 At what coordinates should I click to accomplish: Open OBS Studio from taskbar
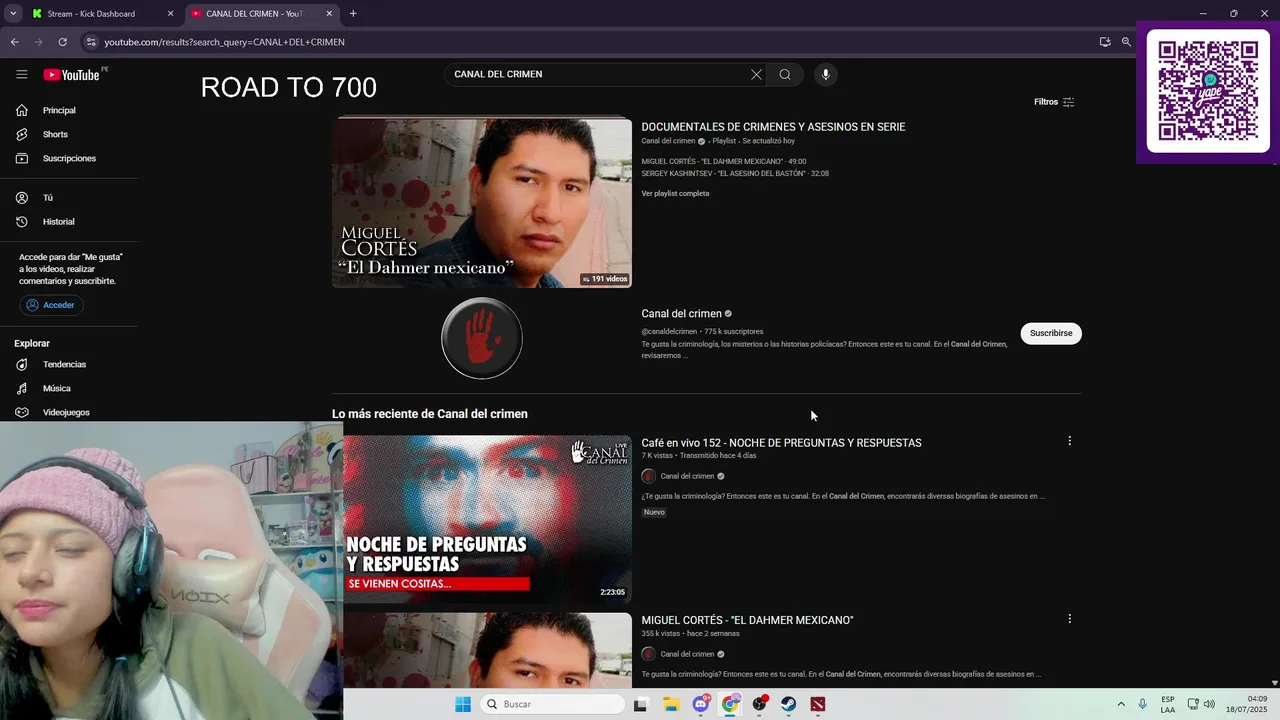[x=760, y=704]
